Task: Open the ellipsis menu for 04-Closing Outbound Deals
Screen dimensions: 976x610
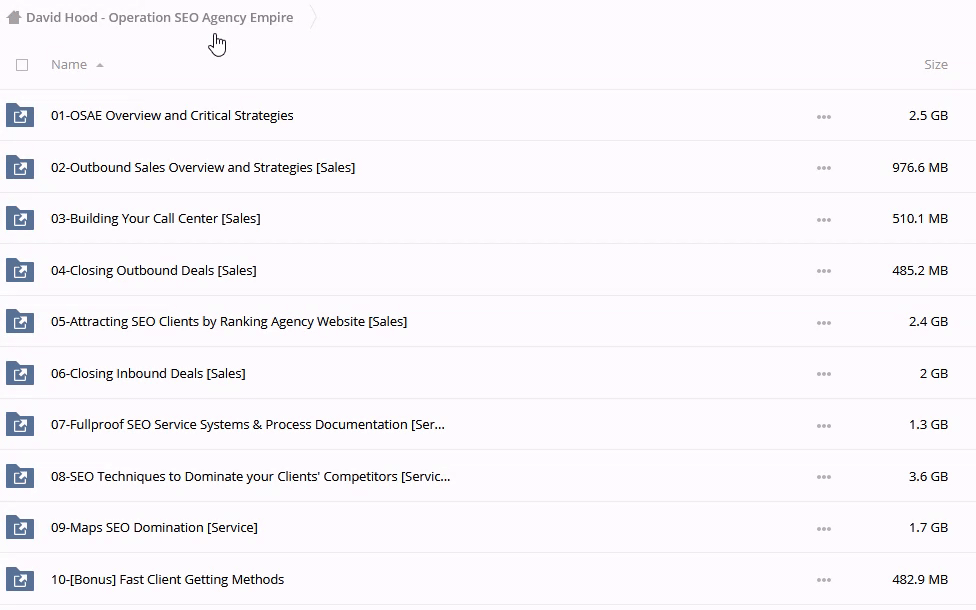Action: point(823,271)
